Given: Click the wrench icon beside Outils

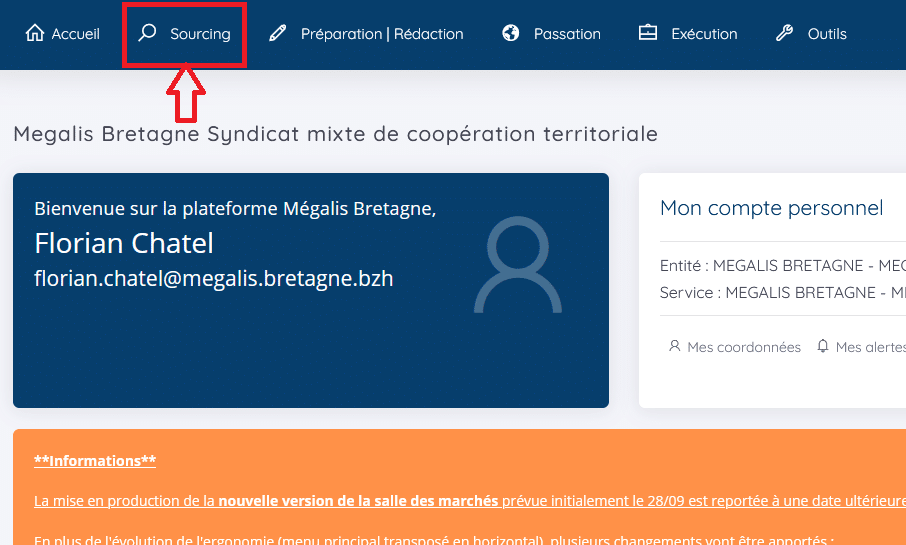Looking at the screenshot, I should pyautogui.click(x=784, y=33).
